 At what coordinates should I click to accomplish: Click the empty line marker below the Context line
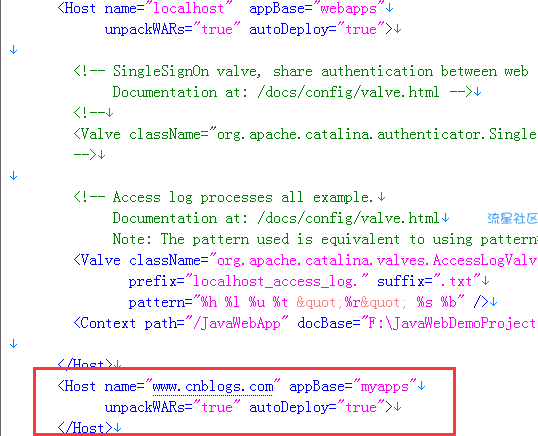pos(13,344)
